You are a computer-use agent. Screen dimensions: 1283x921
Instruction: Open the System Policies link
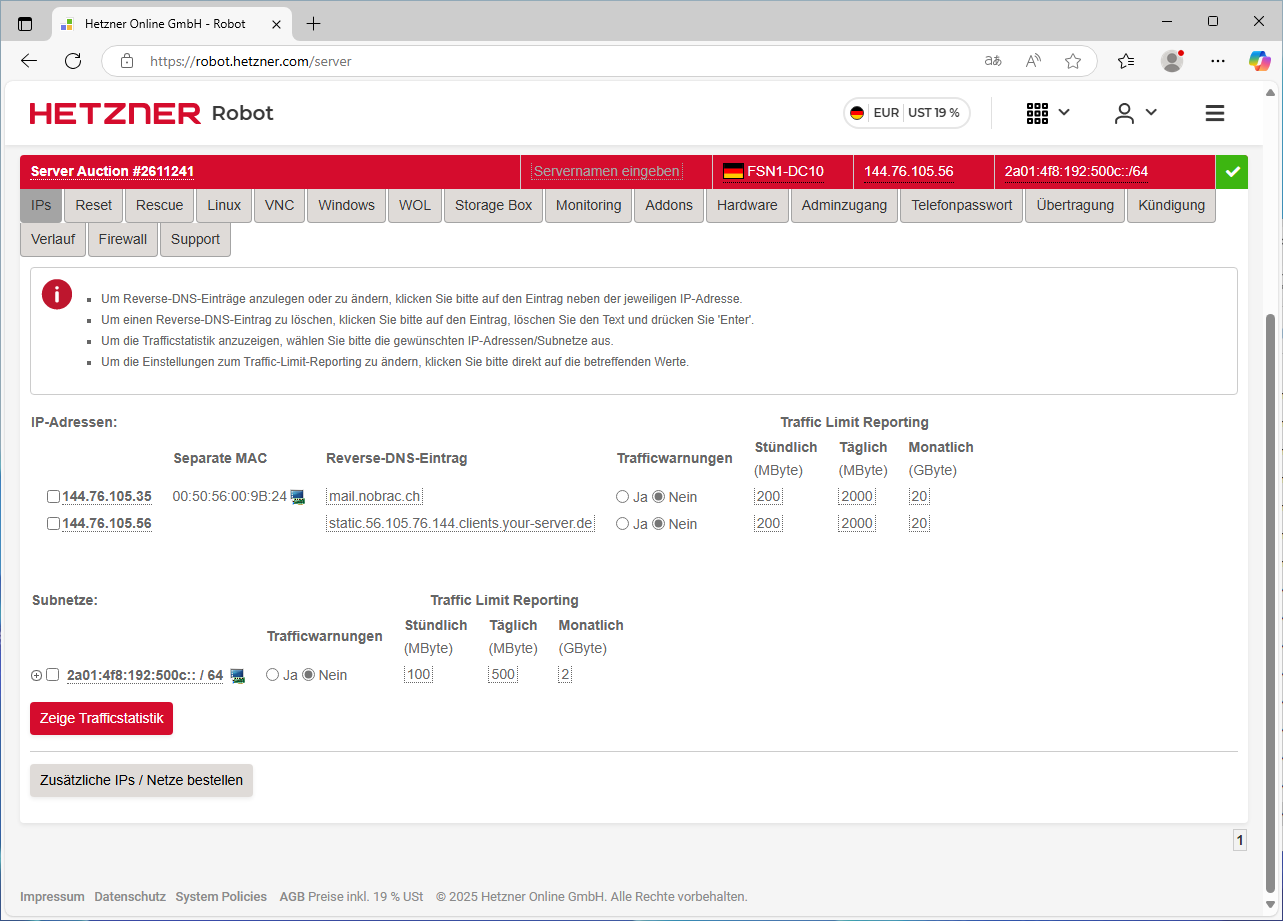click(x=221, y=897)
